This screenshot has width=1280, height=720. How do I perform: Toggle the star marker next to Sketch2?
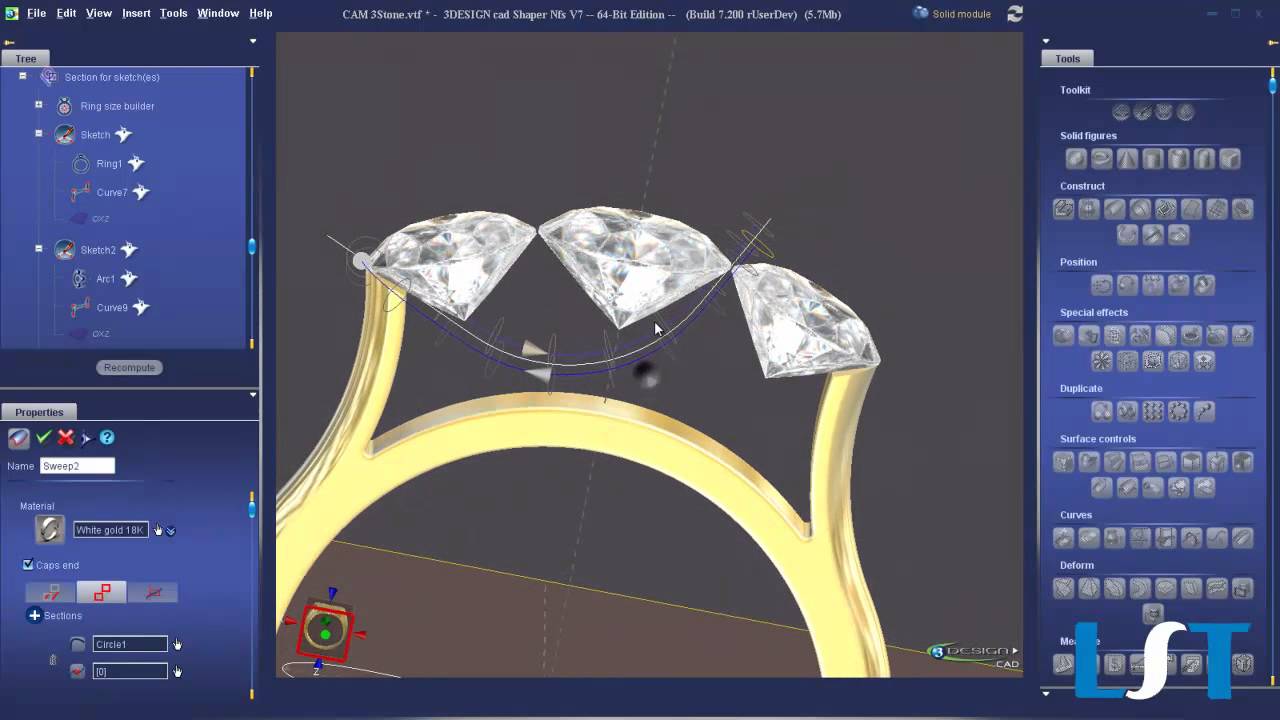(129, 249)
